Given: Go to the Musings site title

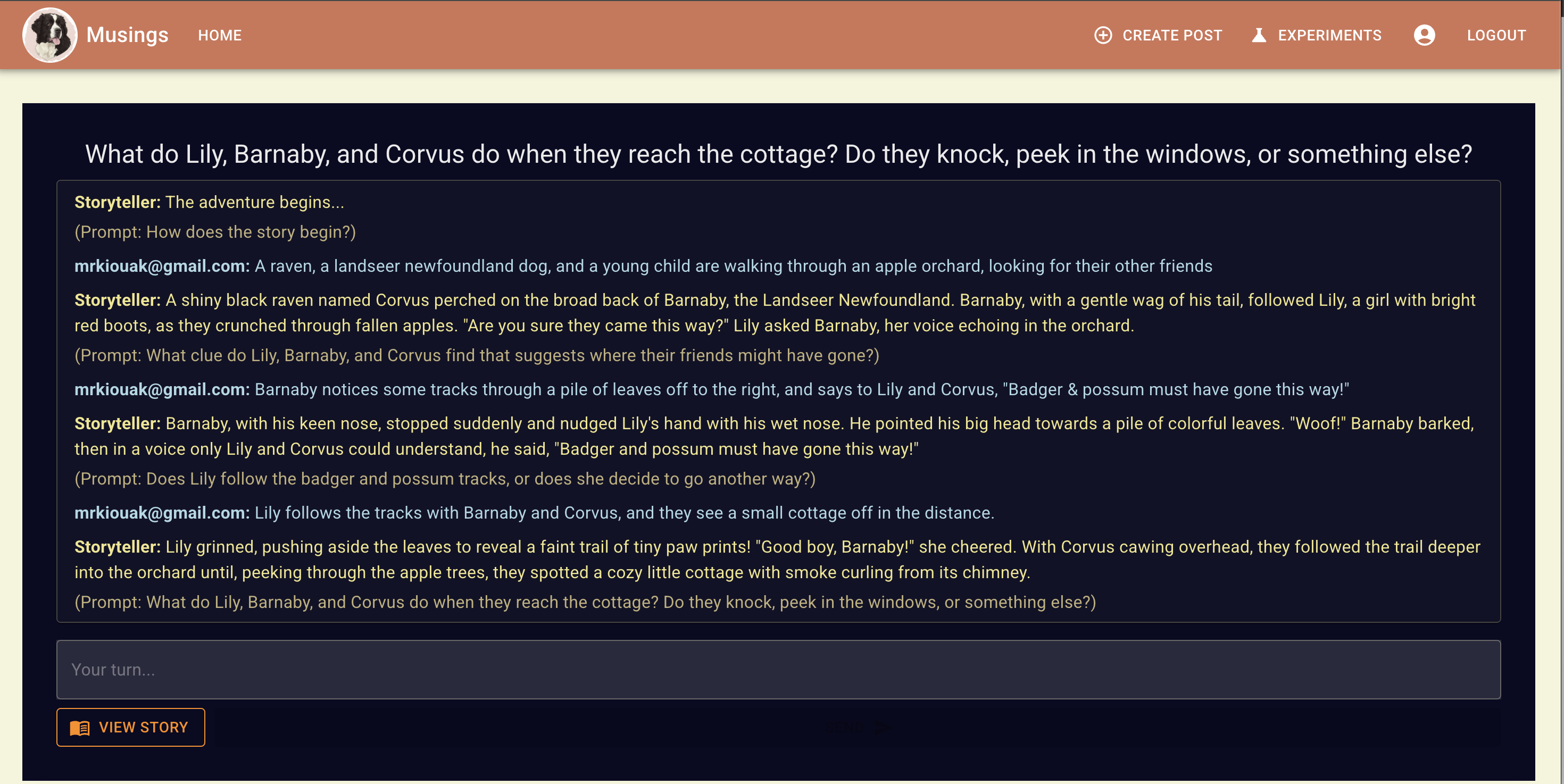Looking at the screenshot, I should click(x=128, y=35).
